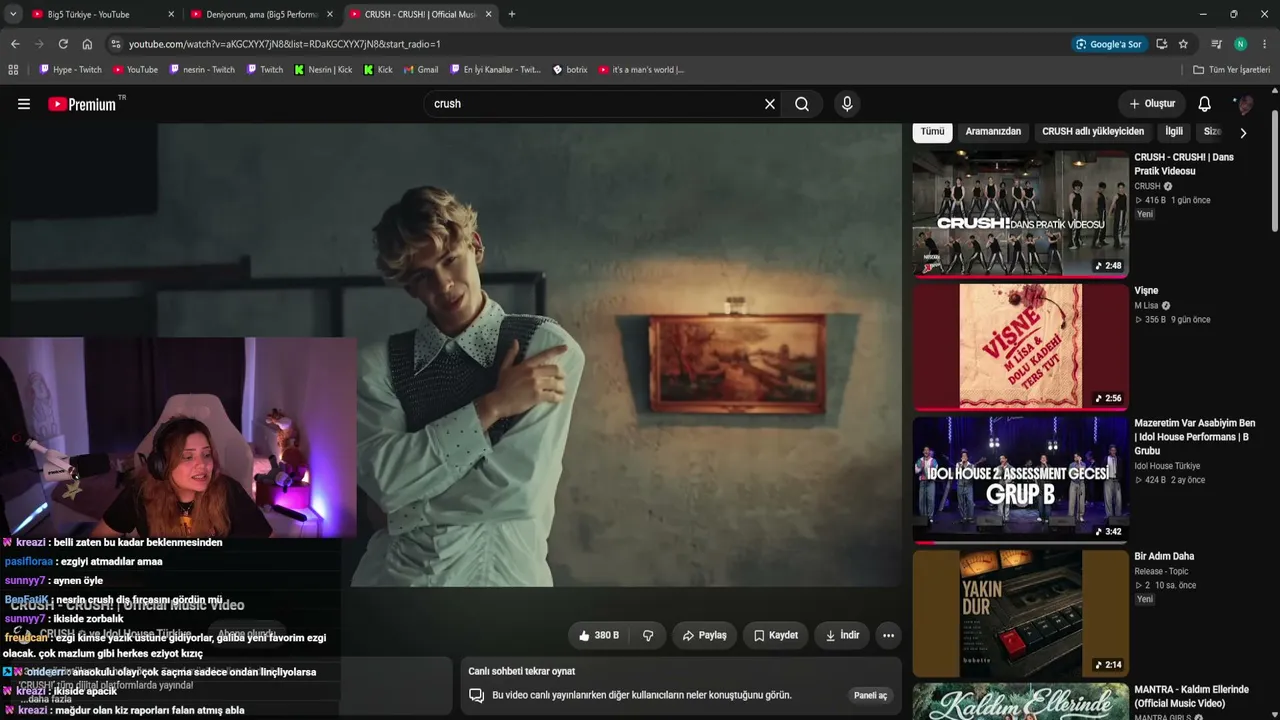Open Hype - Twitch bookmark

tap(70, 70)
